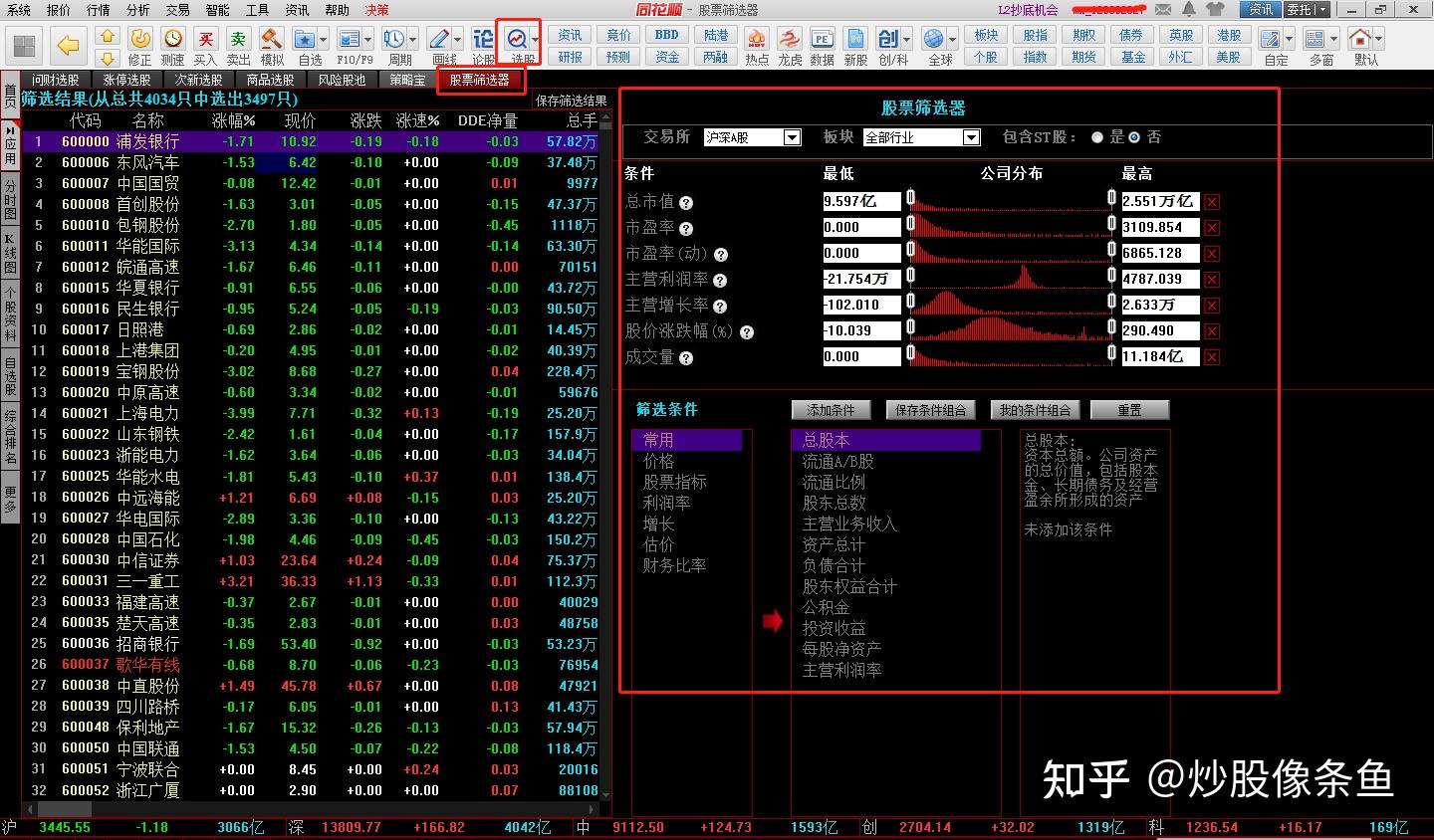Switch to the 风险股池 tab
Image resolution: width=1434 pixels, height=840 pixels.
pos(342,80)
